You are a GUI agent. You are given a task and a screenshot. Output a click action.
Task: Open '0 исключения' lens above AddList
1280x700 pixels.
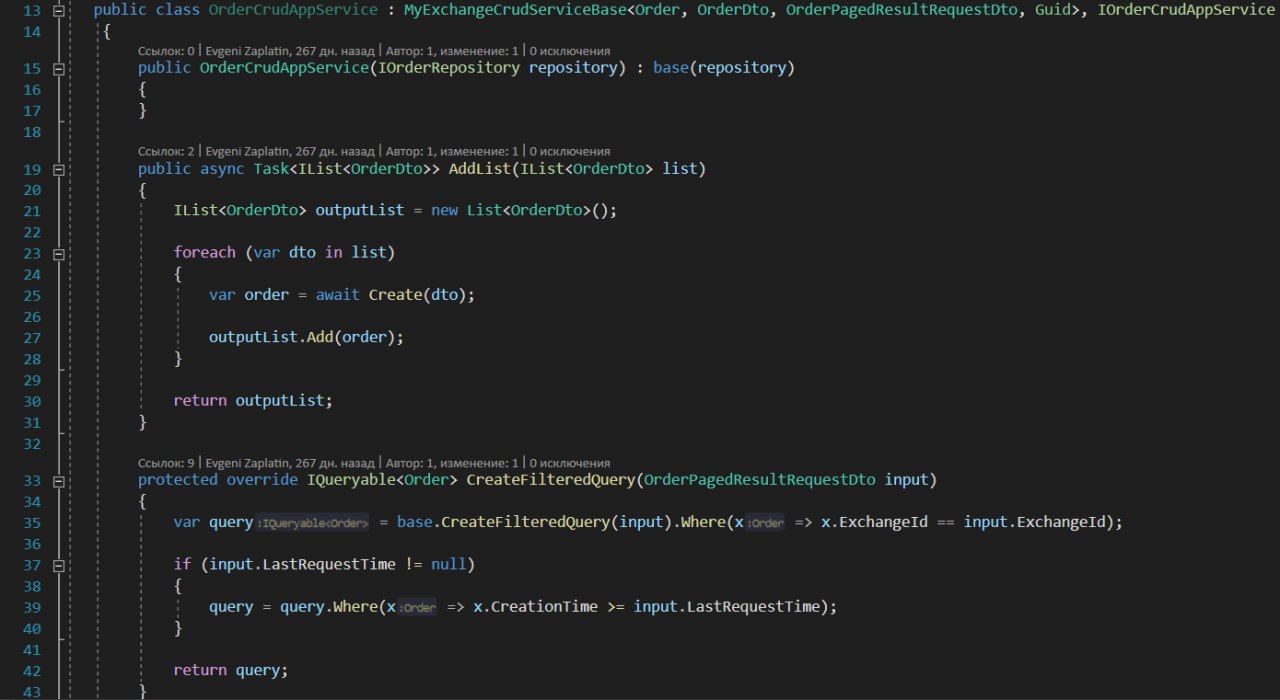coord(569,150)
